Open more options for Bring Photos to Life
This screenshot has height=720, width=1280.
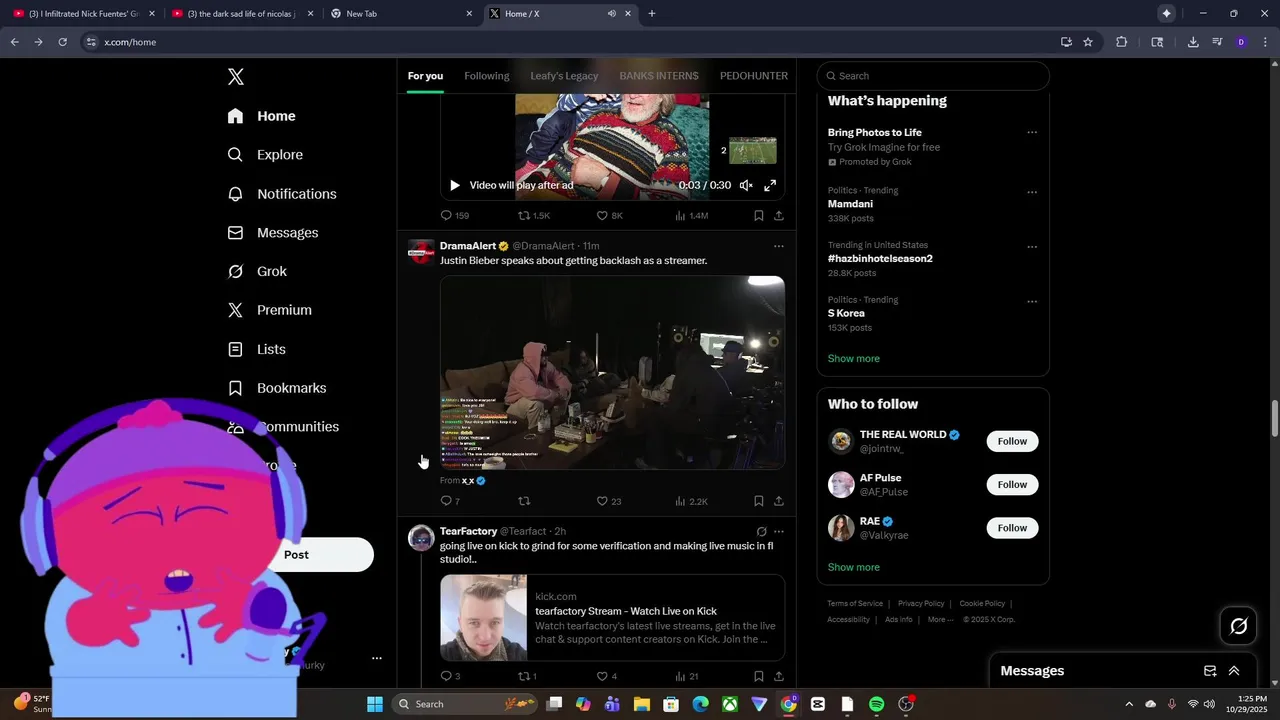coord(1032,133)
